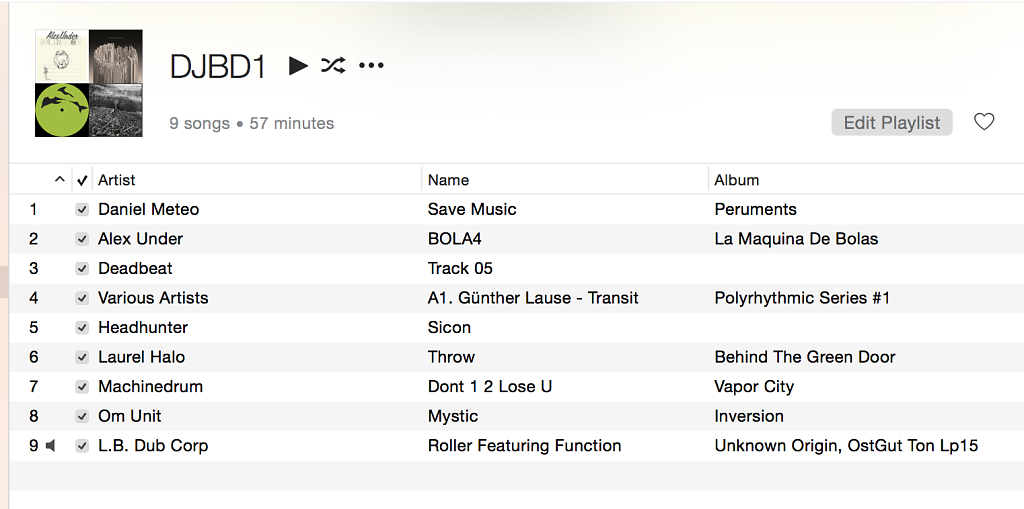Click the speaker icon beside track 9

click(x=51, y=446)
